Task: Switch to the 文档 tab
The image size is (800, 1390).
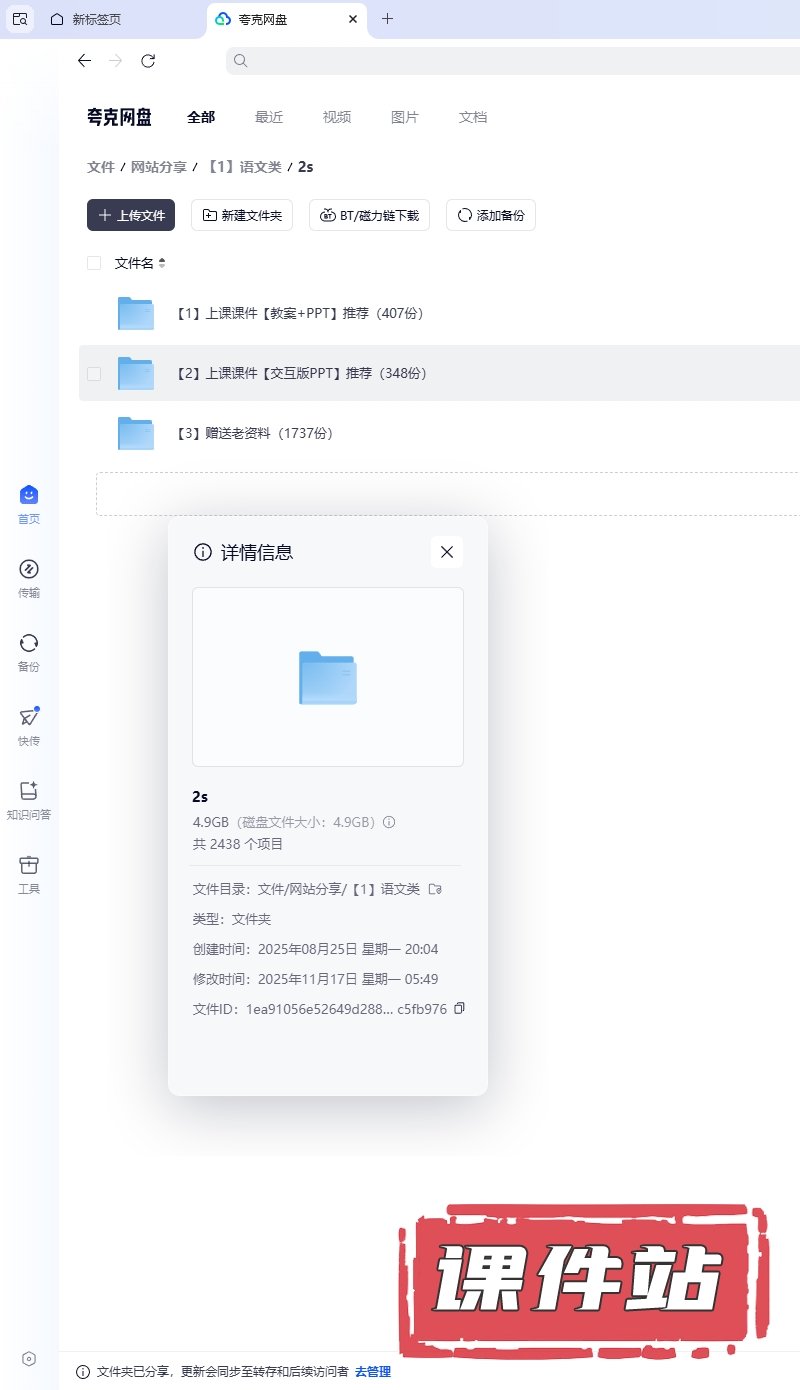Action: pyautogui.click(x=473, y=117)
